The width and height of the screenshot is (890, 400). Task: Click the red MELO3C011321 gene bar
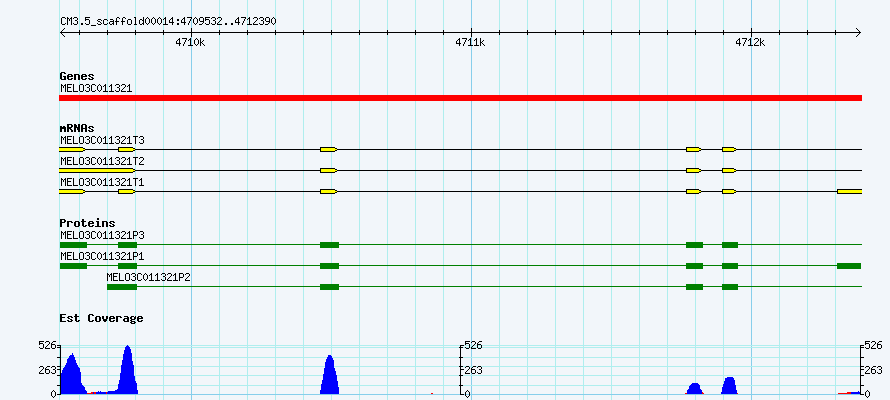click(x=460, y=98)
